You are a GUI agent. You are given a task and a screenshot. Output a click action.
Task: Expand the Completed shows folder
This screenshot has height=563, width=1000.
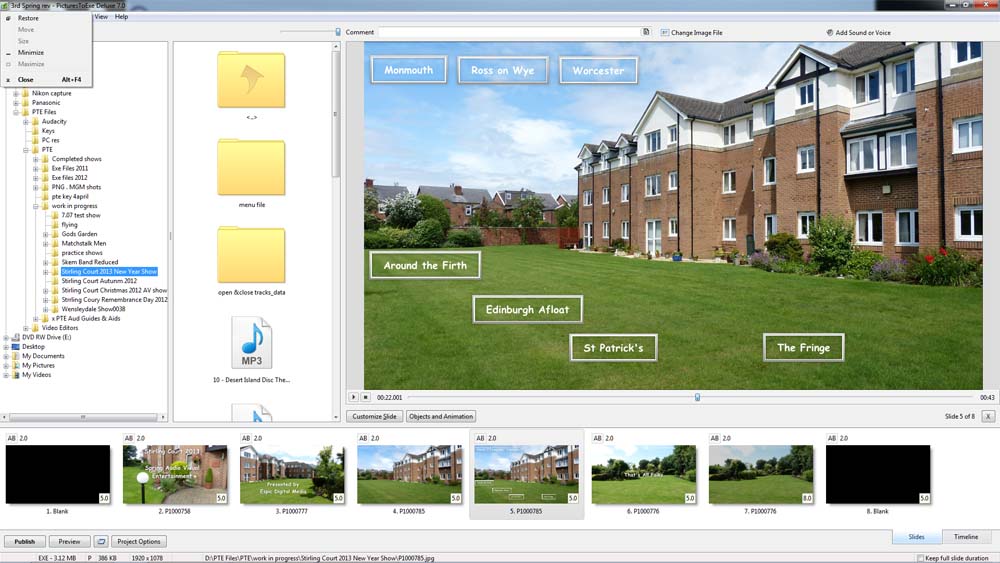coord(36,159)
